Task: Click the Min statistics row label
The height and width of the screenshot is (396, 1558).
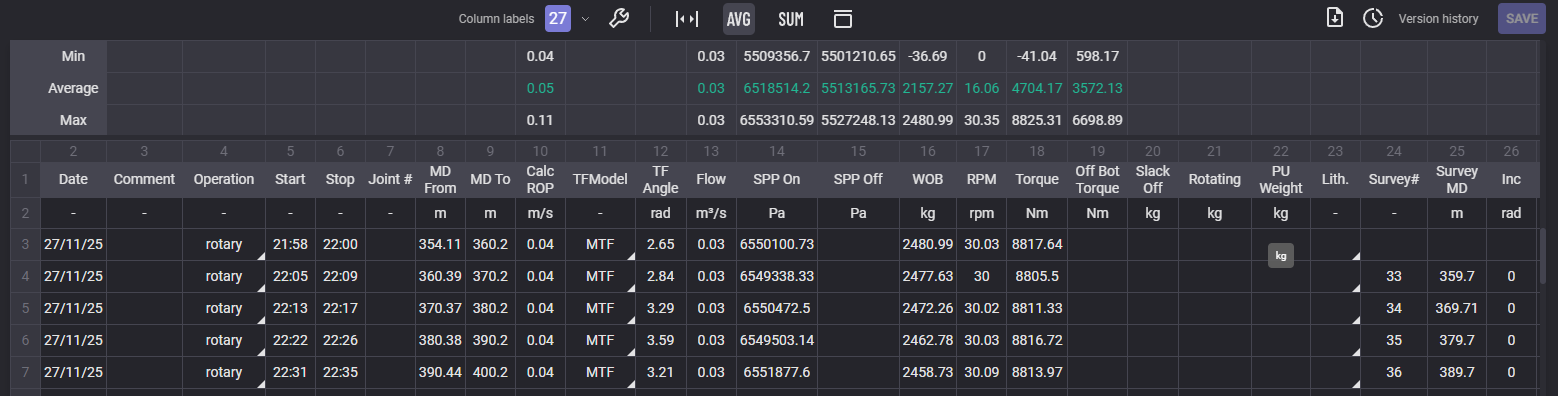Action: [x=73, y=56]
